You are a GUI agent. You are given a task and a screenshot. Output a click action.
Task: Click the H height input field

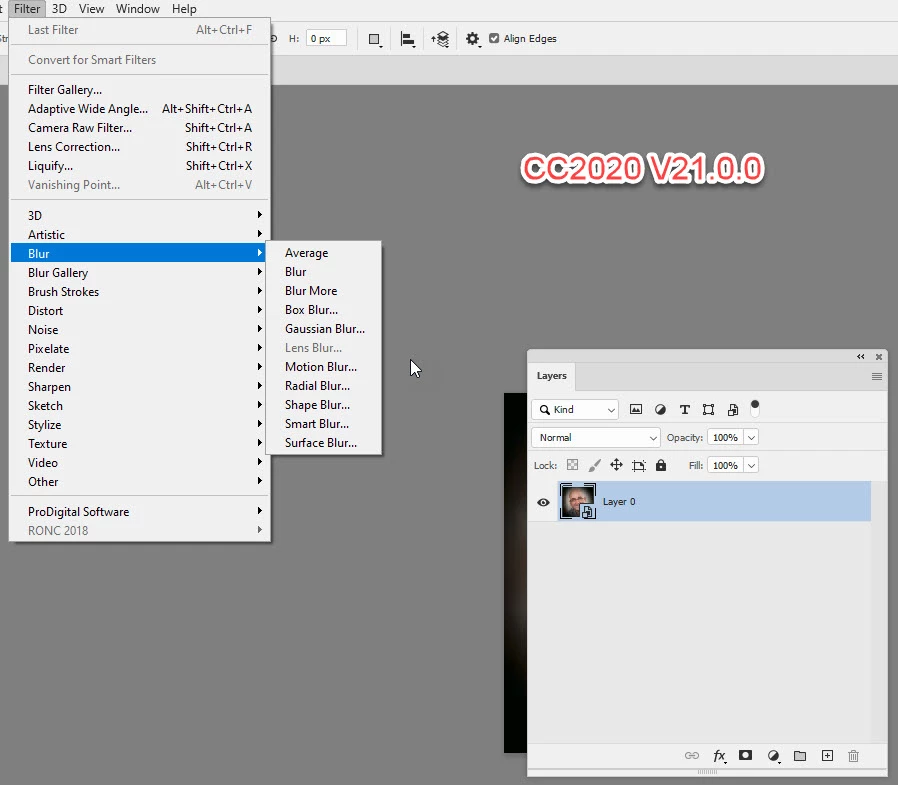[x=326, y=38]
